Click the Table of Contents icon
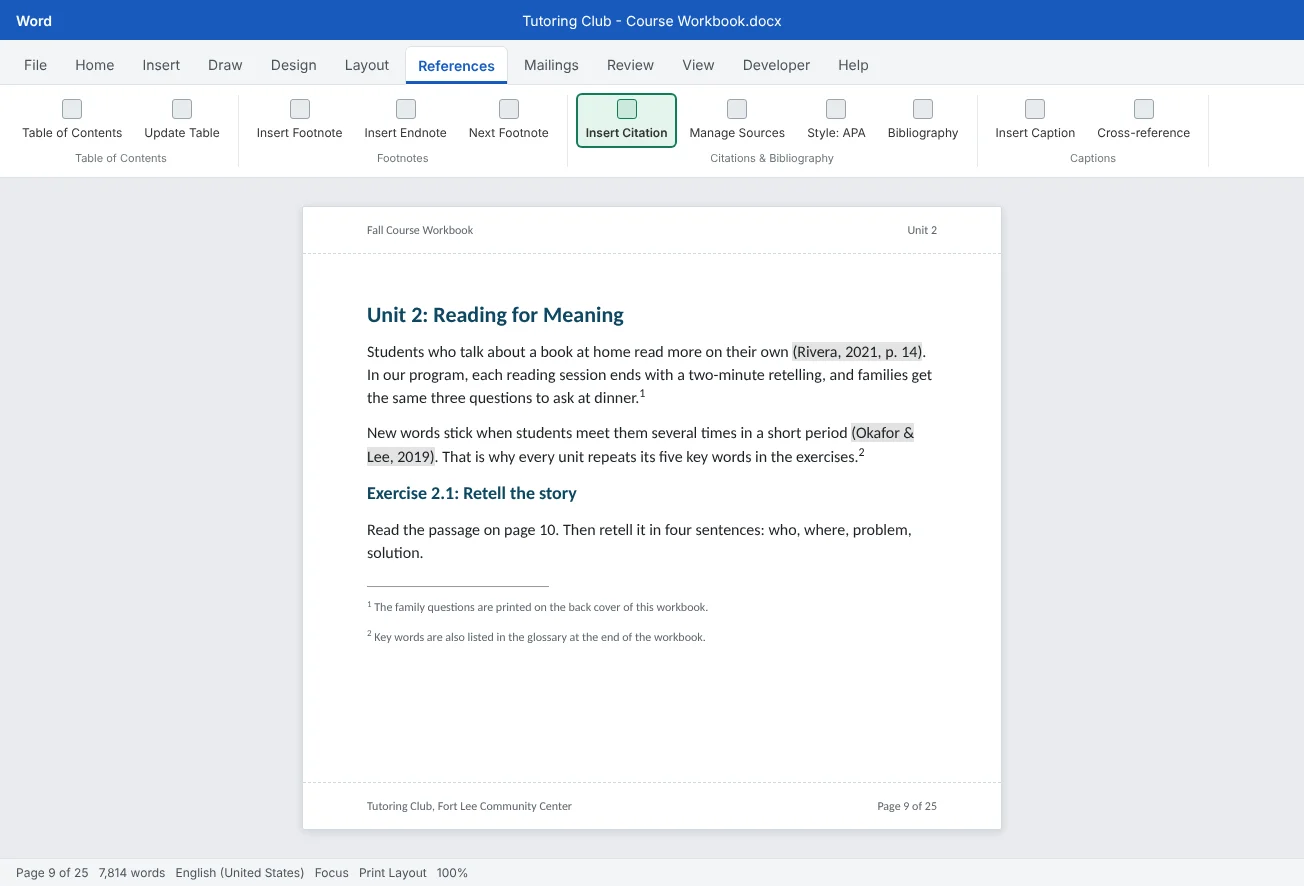 coord(72,109)
